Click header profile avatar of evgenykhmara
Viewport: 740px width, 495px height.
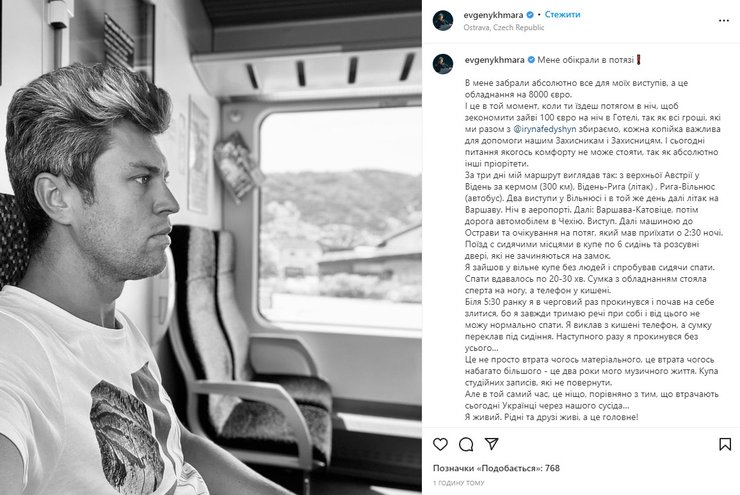443,21
